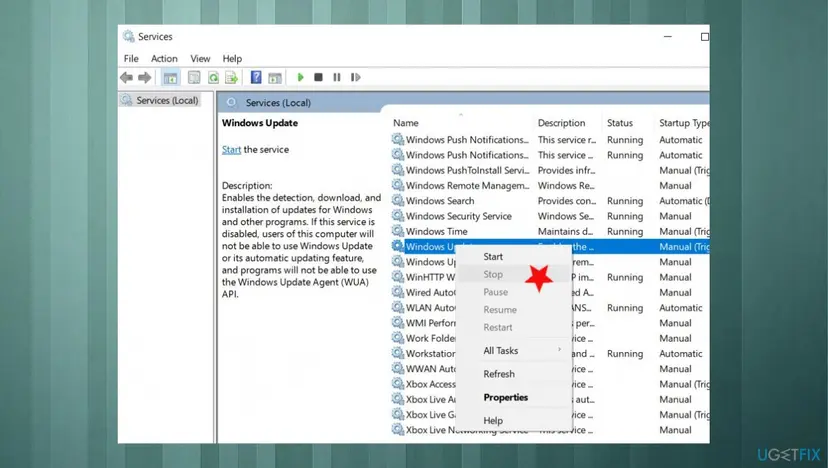
Task: Select Services (Local) in the left tree
Action: pos(167,100)
